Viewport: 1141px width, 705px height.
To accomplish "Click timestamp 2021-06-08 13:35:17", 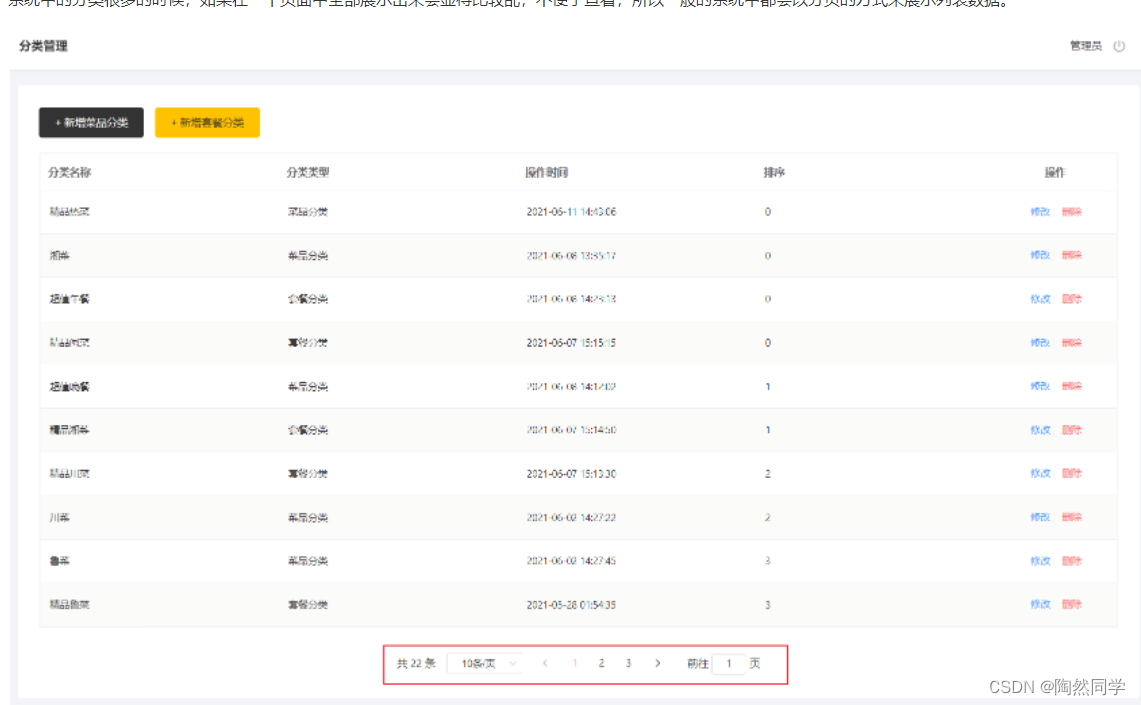I will pyautogui.click(x=571, y=255).
